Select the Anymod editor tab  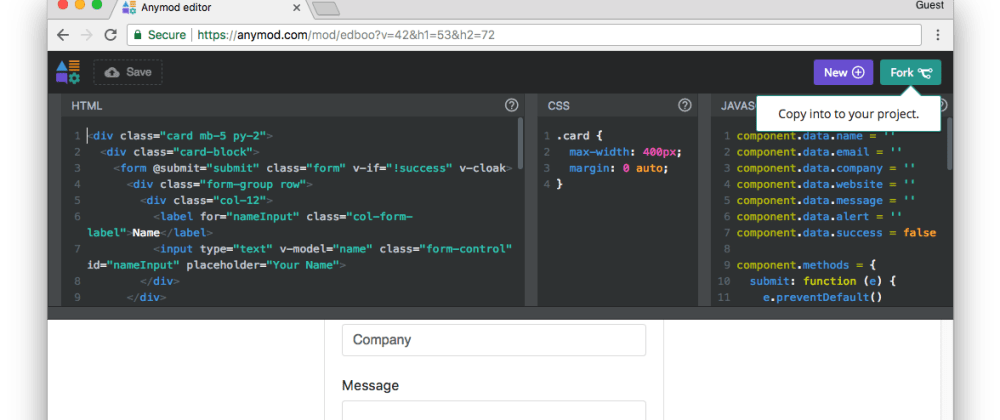tap(210, 8)
